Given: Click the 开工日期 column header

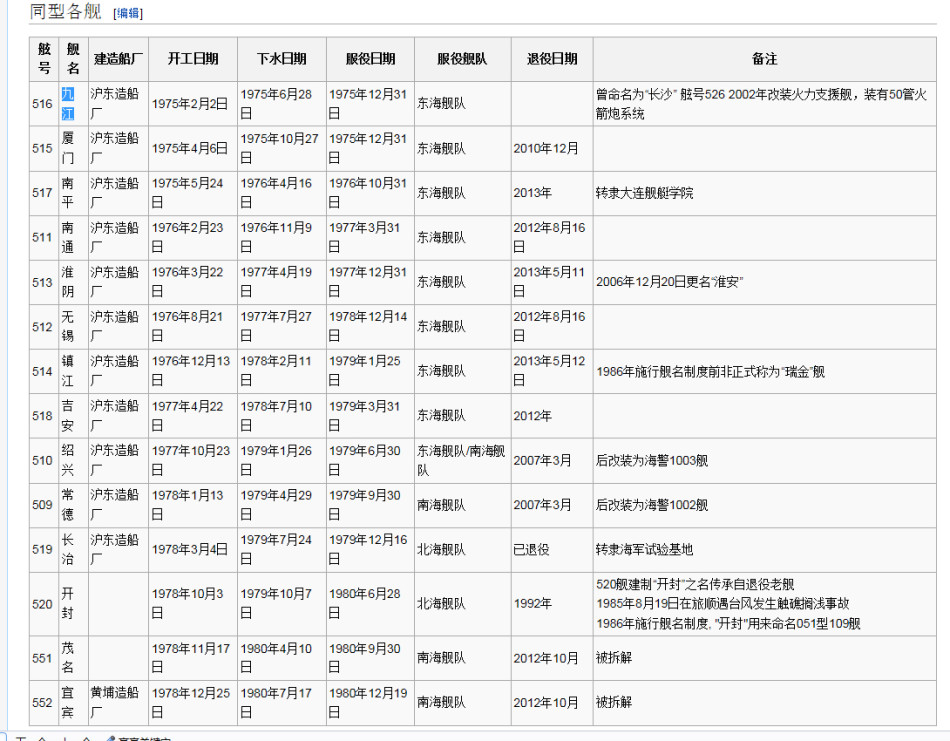Looking at the screenshot, I should click(192, 59).
